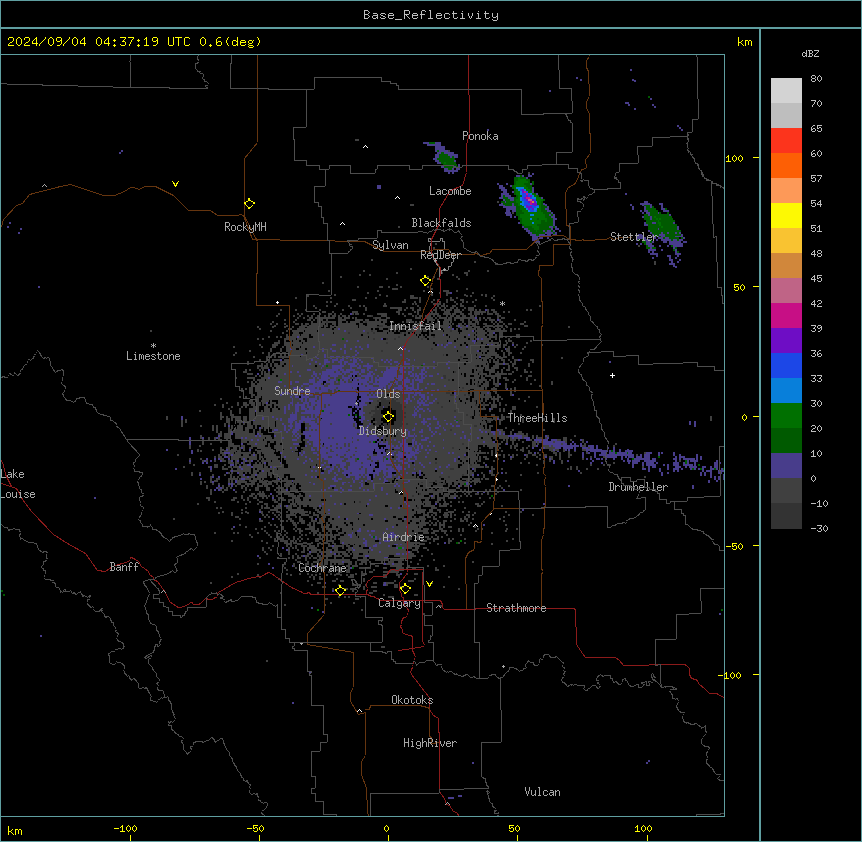Pick the darkest gray -30 to -10 swatch

(786, 516)
